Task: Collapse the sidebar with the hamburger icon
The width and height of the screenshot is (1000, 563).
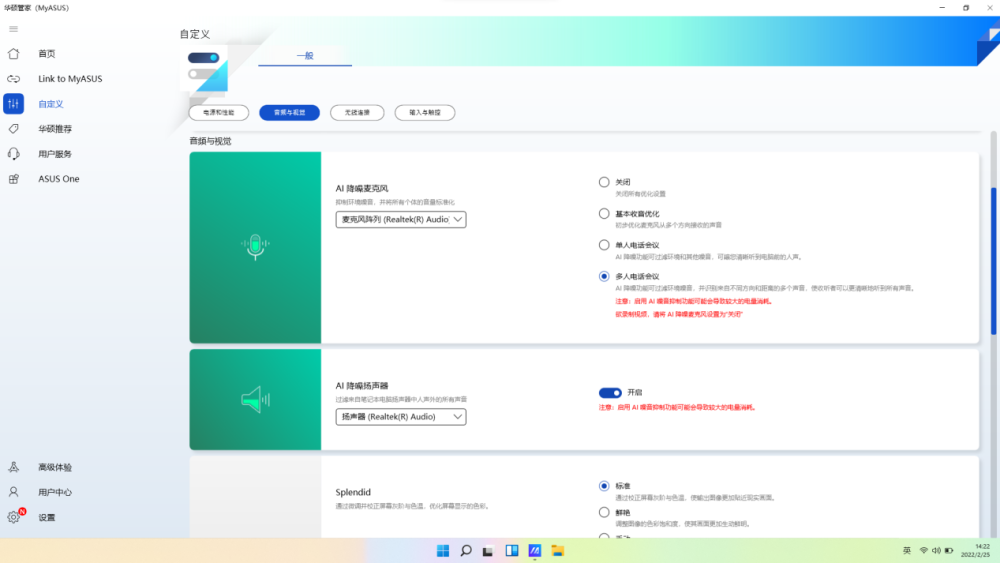Action: (13, 29)
